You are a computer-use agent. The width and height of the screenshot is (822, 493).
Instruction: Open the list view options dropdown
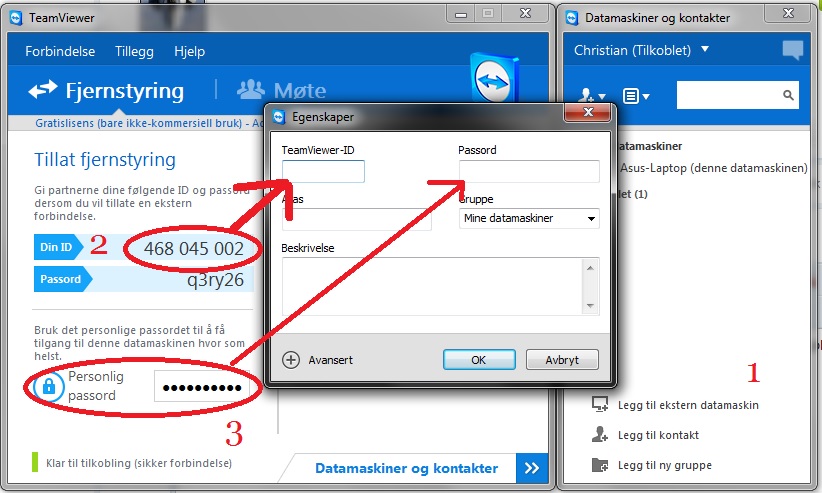[636, 96]
